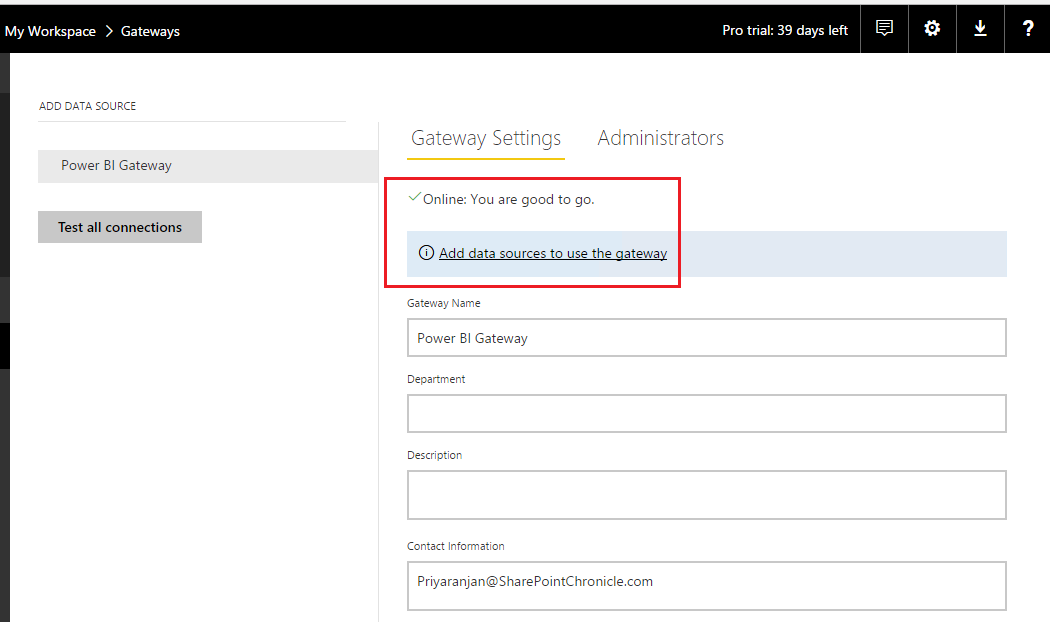Image resolution: width=1050 pixels, height=622 pixels.
Task: Click the Gateway Name input field
Action: (706, 338)
